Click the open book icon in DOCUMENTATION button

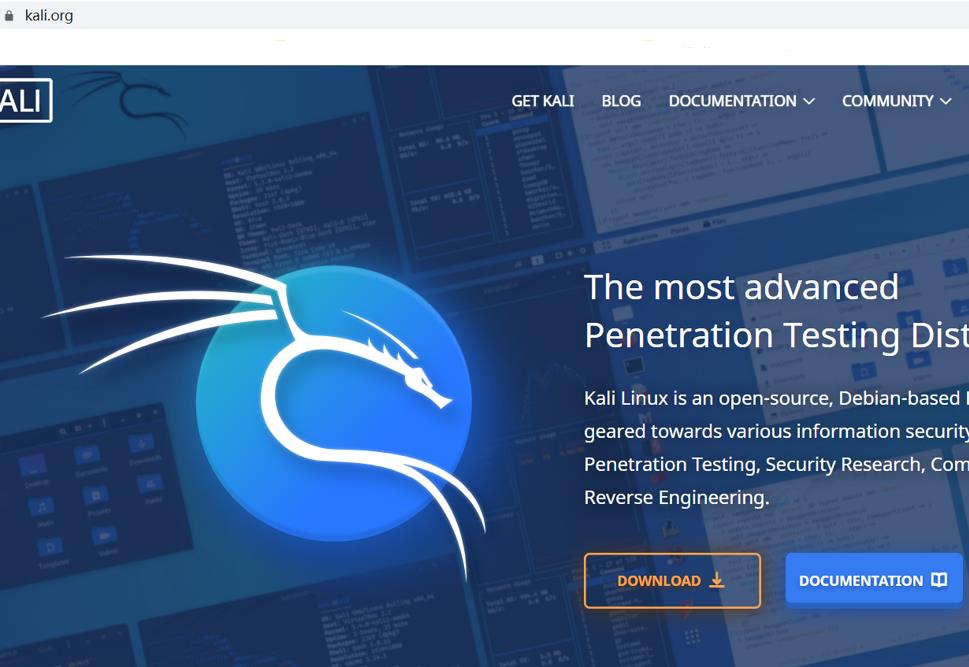point(939,579)
